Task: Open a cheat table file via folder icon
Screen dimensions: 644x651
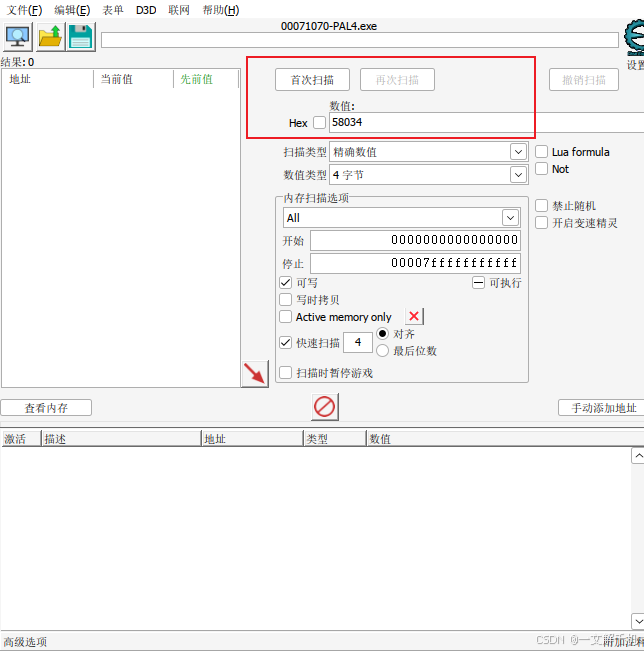Action: [x=50, y=37]
